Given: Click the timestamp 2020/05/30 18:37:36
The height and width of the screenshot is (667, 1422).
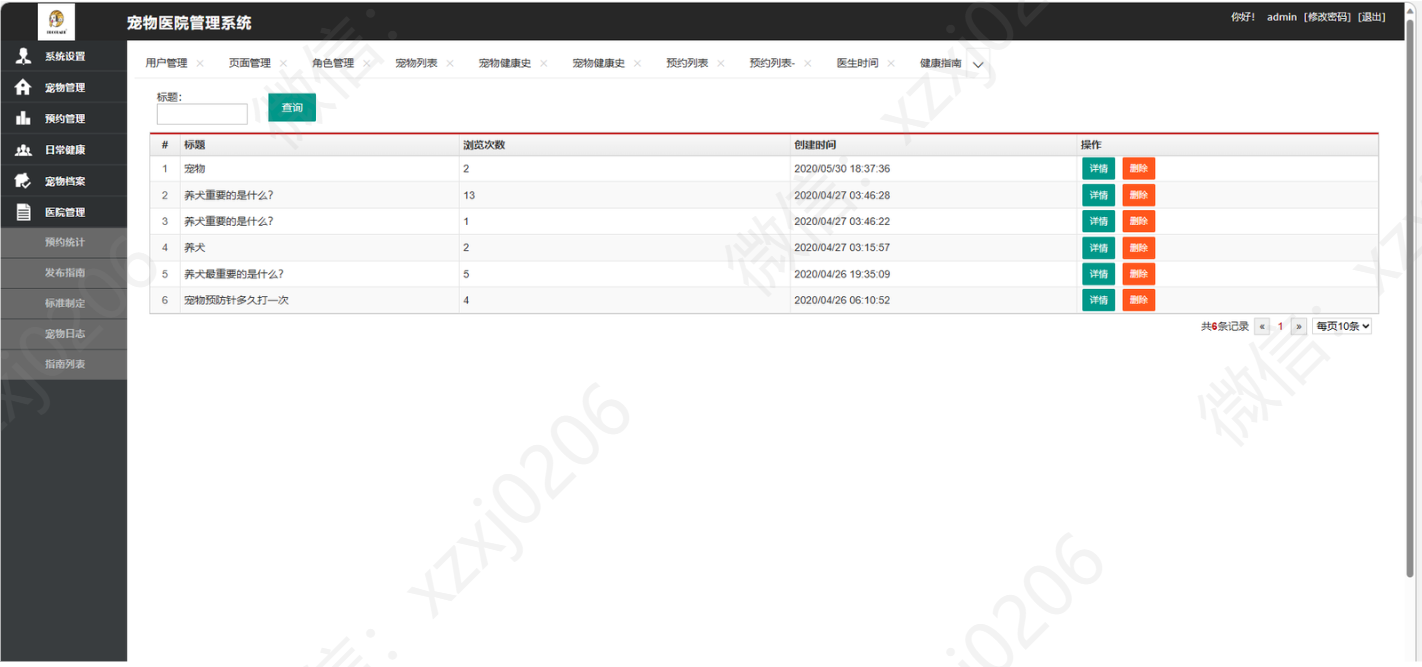Looking at the screenshot, I should coord(842,169).
